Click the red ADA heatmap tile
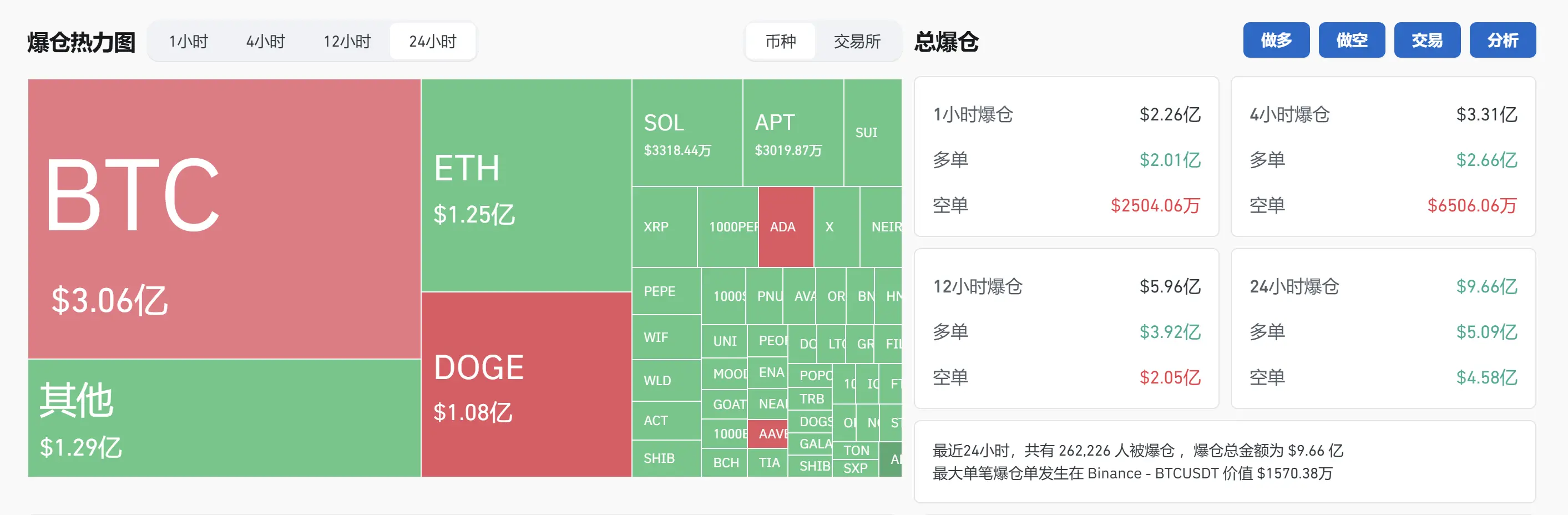1568x515 pixels. click(x=785, y=226)
